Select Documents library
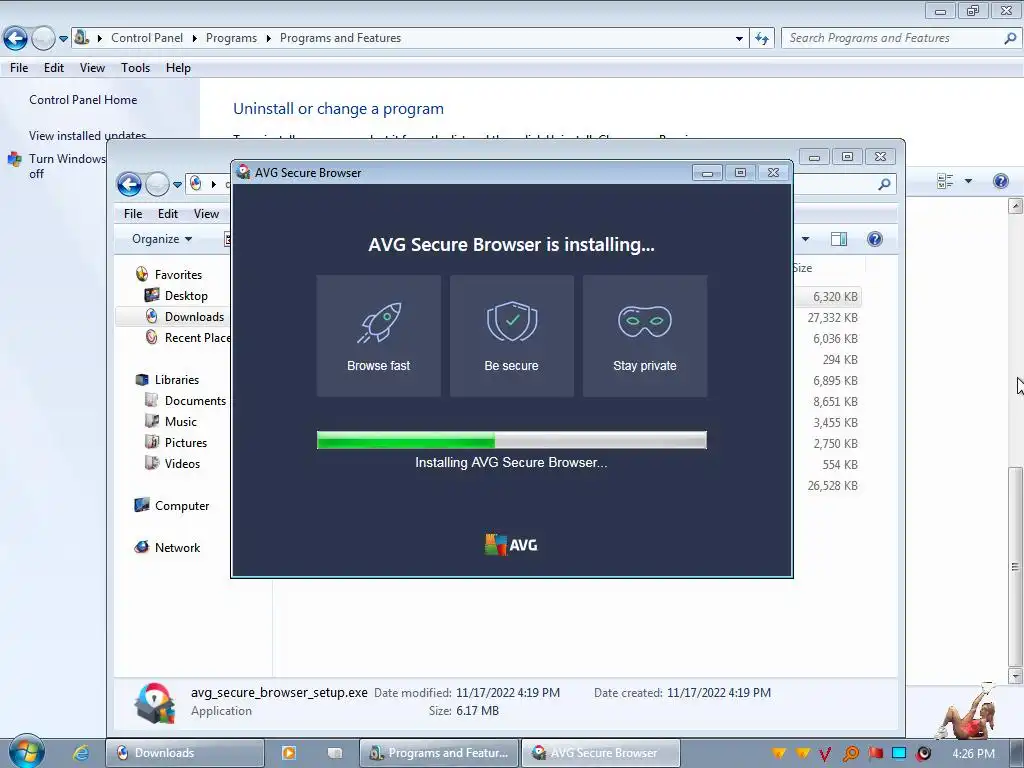Viewport: 1024px width, 768px height. tap(195, 401)
